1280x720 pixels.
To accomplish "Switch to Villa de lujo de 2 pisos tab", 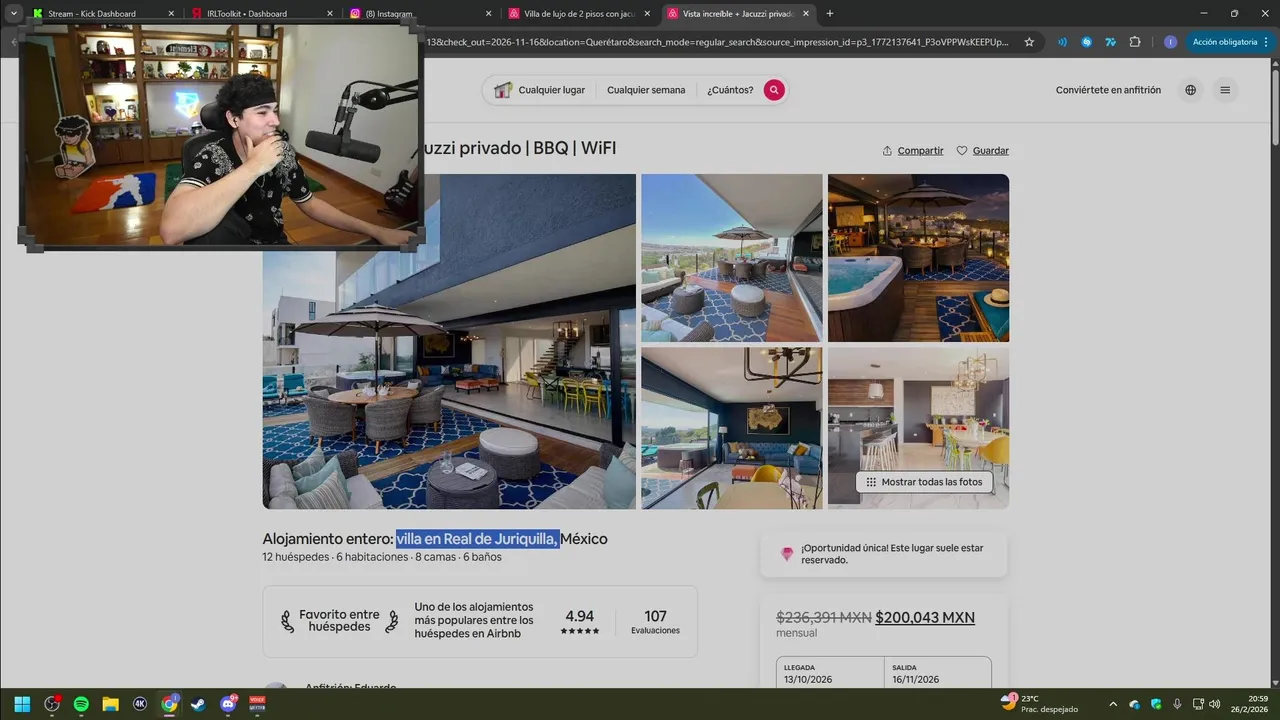I will (578, 14).
